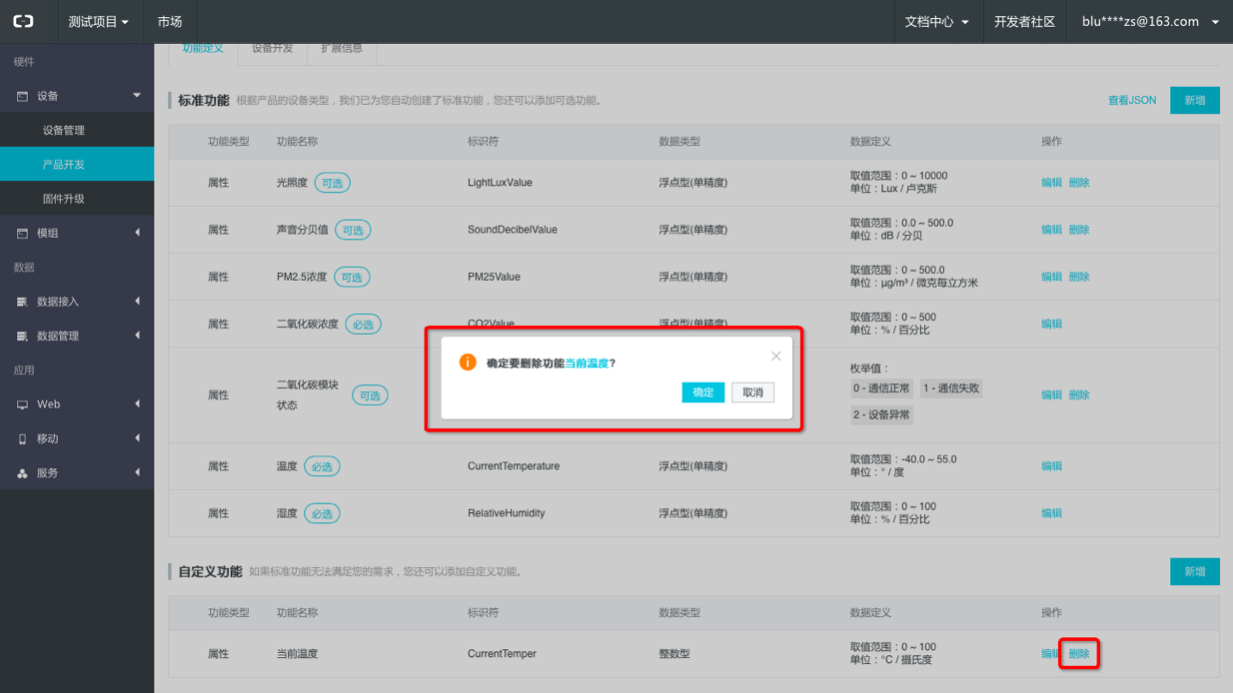
Task: Cancel deletion with the 取消 button
Action: 752,392
